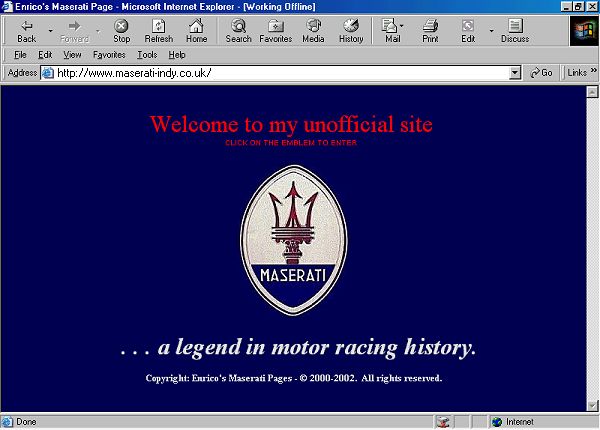Image resolution: width=600 pixels, height=430 pixels.
Task: Open the Media bar button
Action: (313, 31)
